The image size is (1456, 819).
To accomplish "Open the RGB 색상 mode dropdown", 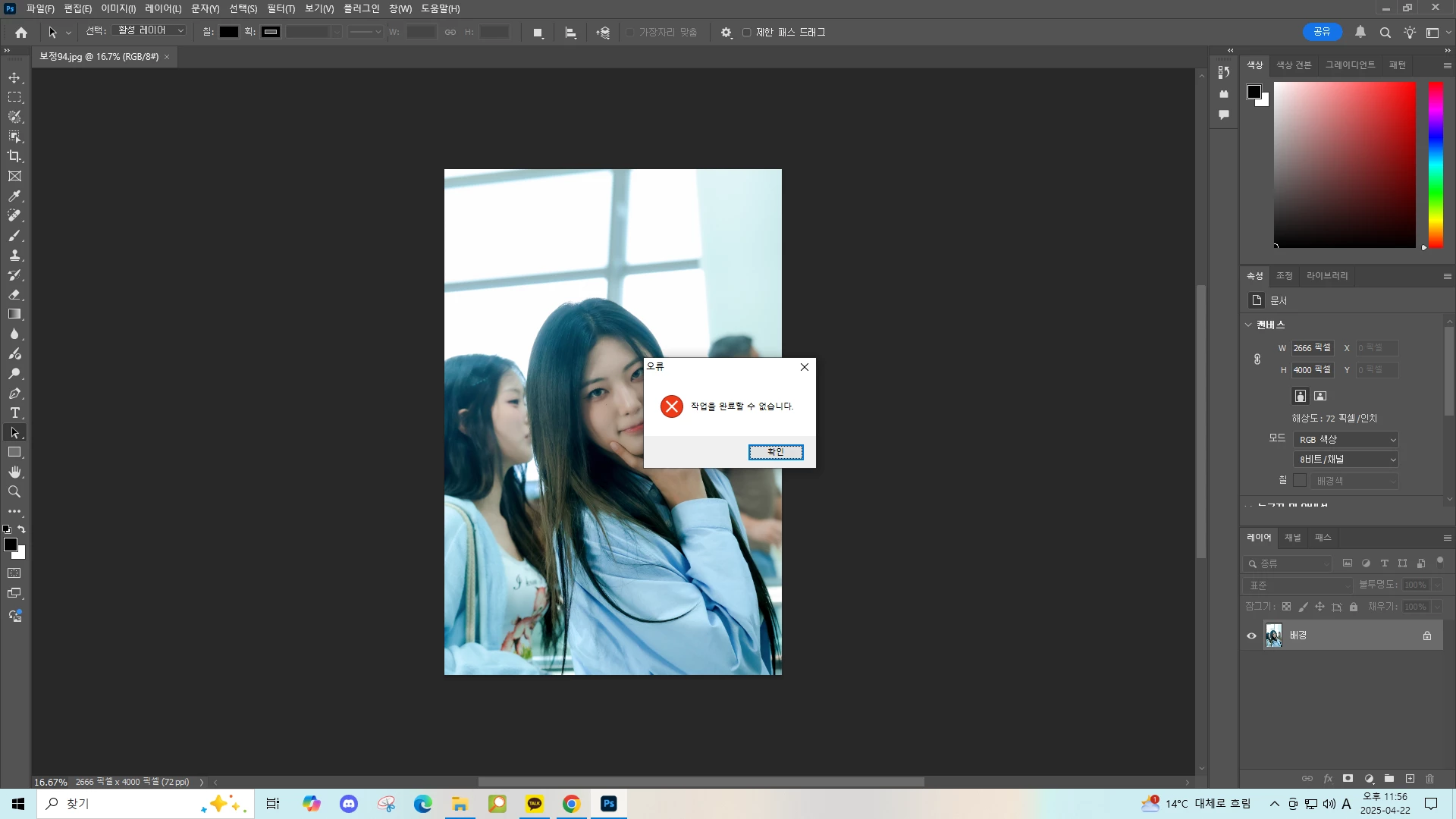I will pos(1345,440).
